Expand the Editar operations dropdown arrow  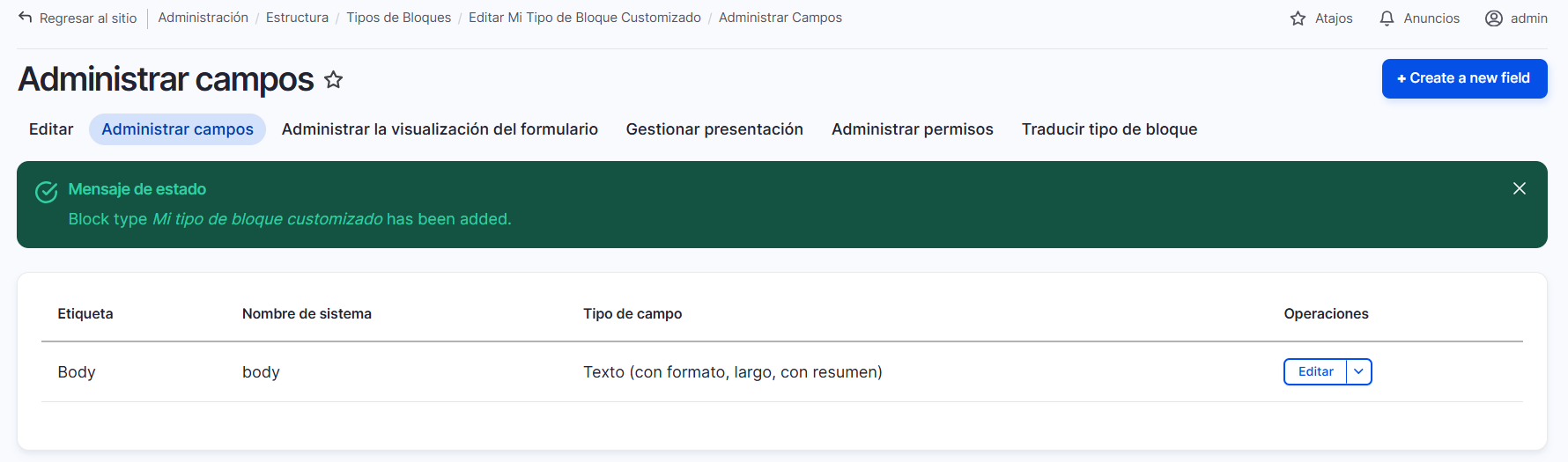[x=1358, y=372]
